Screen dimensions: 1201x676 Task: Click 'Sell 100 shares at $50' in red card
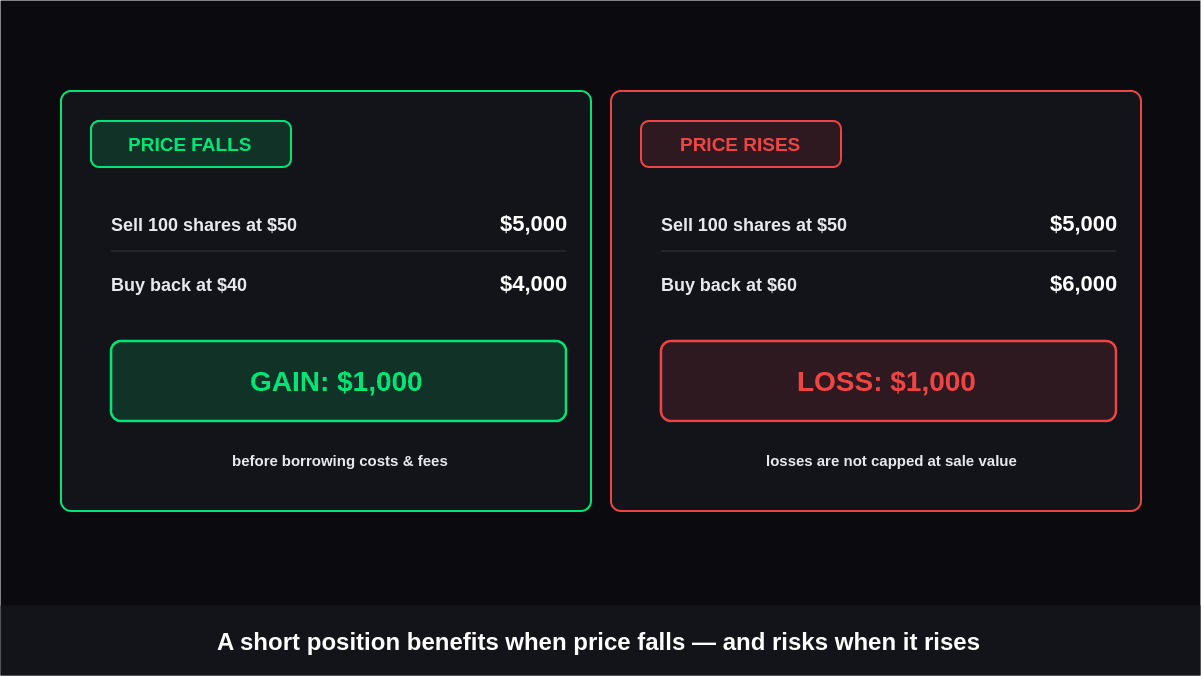754,225
